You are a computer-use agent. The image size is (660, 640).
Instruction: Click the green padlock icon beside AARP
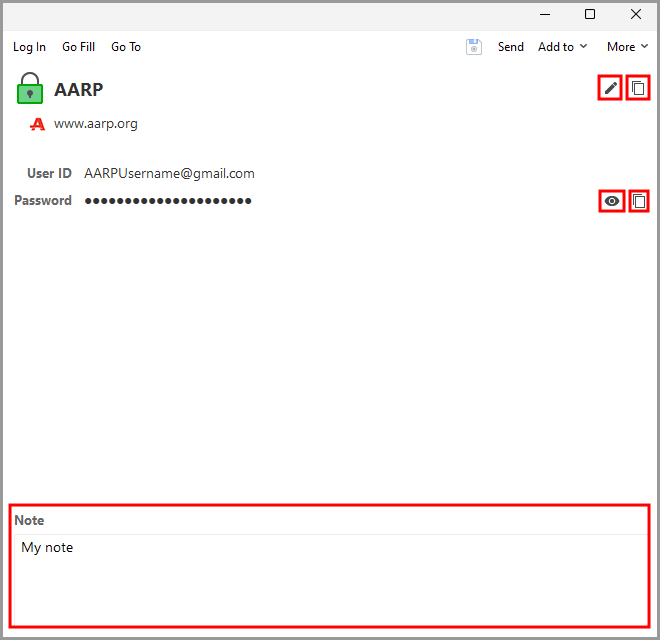pyautogui.click(x=30, y=88)
